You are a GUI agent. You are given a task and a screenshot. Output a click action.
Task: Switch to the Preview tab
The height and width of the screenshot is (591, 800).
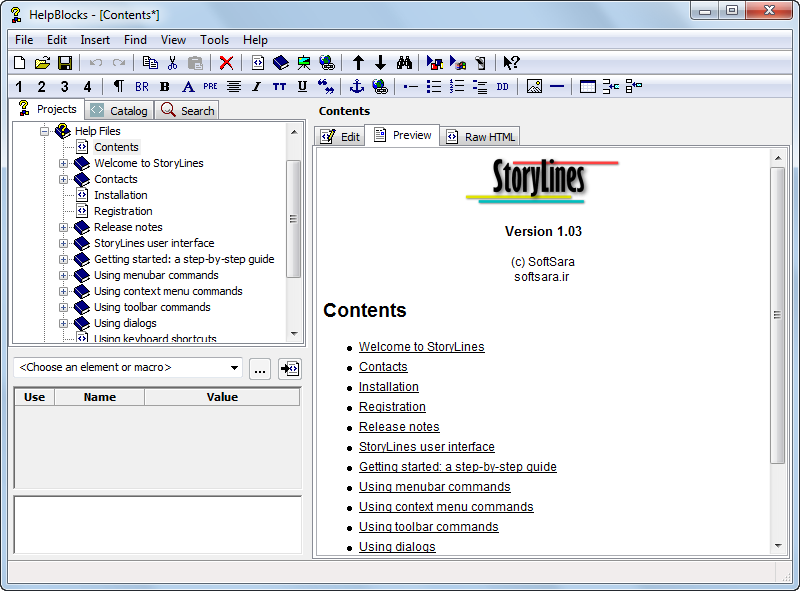(403, 135)
